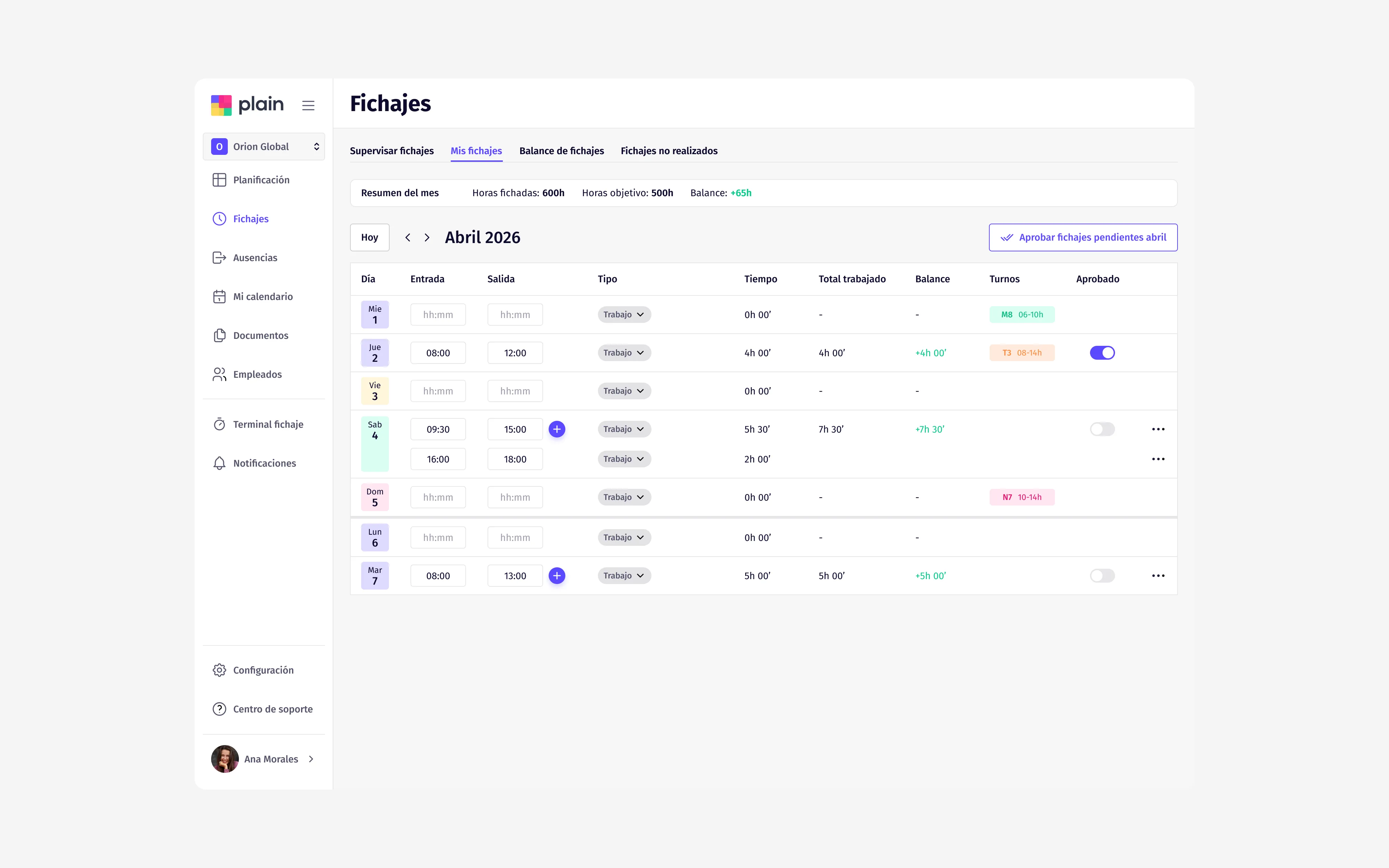Collapse sidebar with the hamburger menu icon

point(308,105)
